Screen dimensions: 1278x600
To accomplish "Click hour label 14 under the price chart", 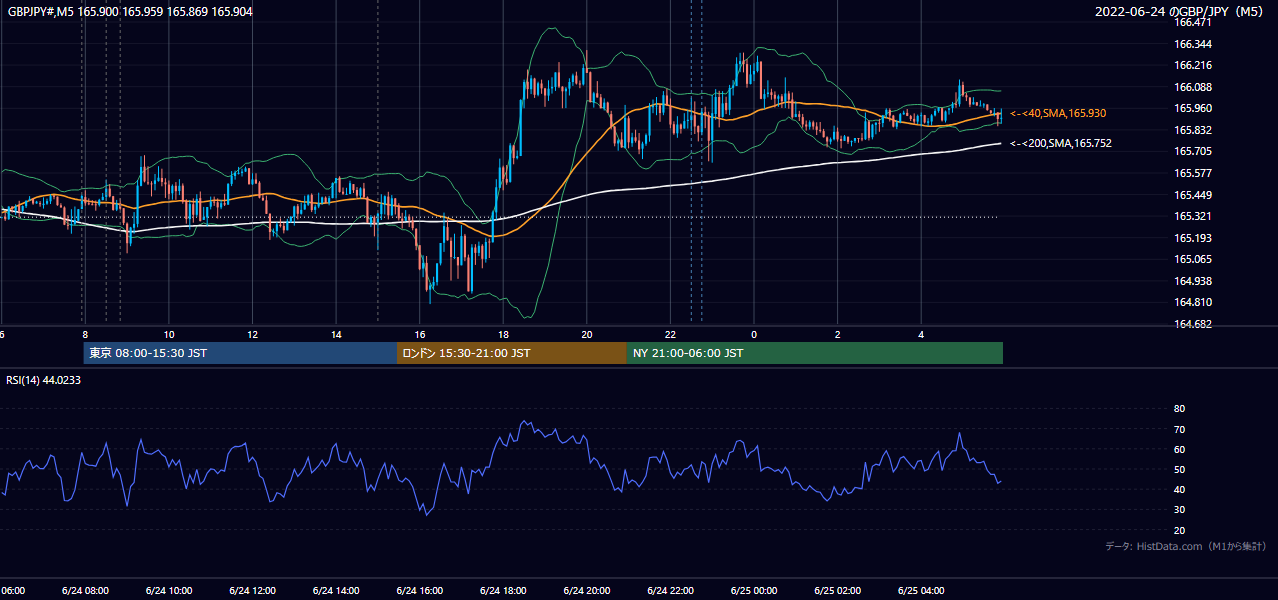I will 337,335.
